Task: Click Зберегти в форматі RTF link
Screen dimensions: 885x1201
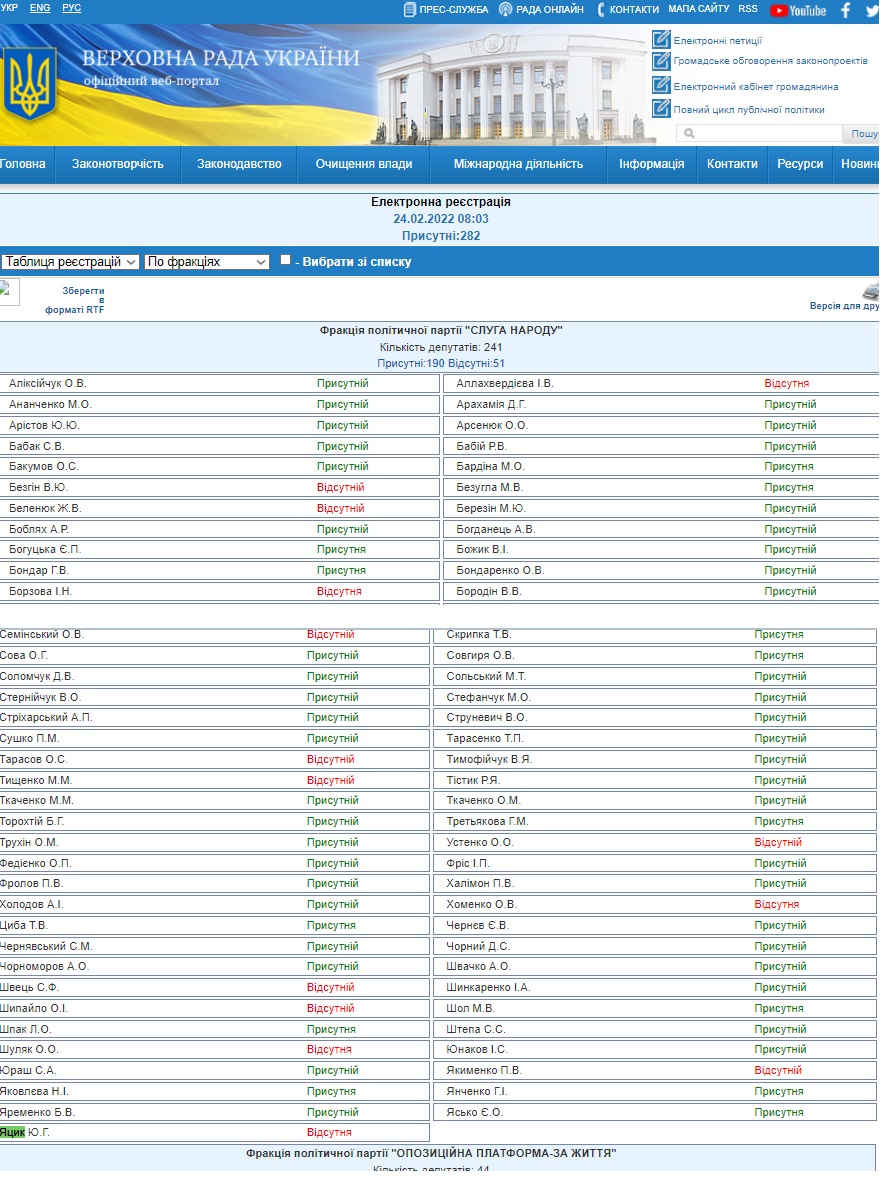Action: click(75, 300)
